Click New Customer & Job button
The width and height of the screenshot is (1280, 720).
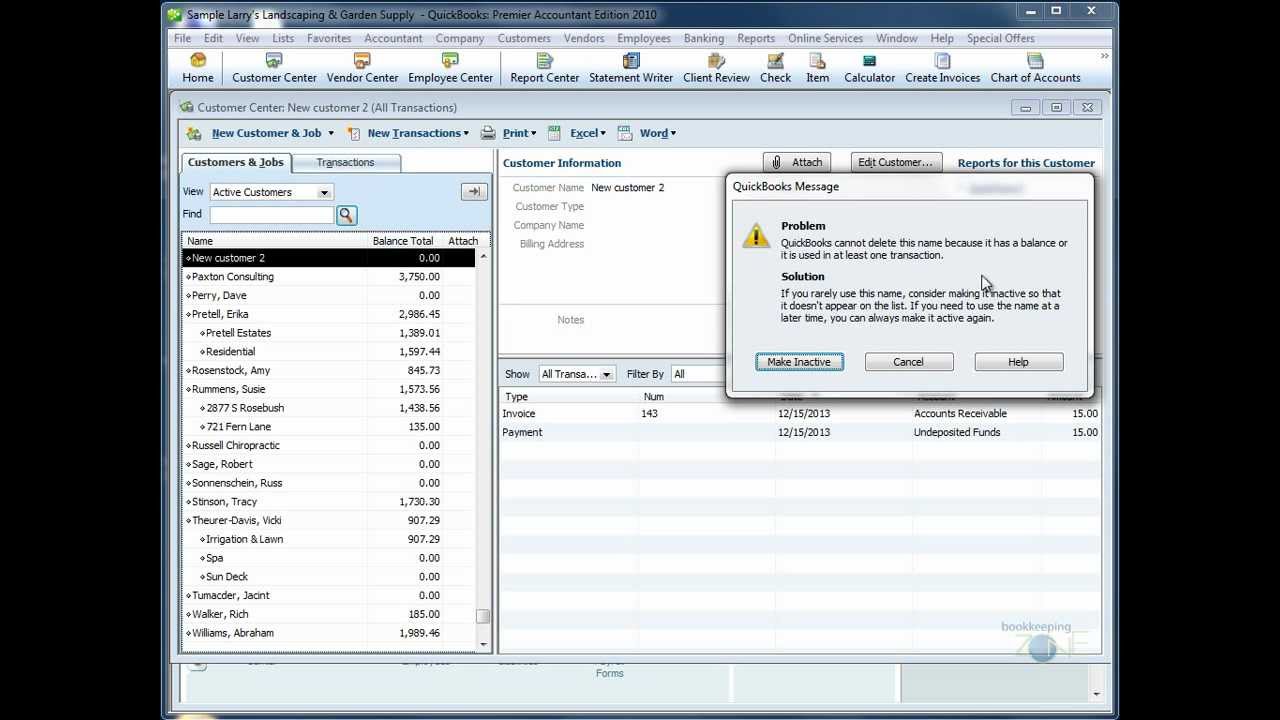click(265, 133)
